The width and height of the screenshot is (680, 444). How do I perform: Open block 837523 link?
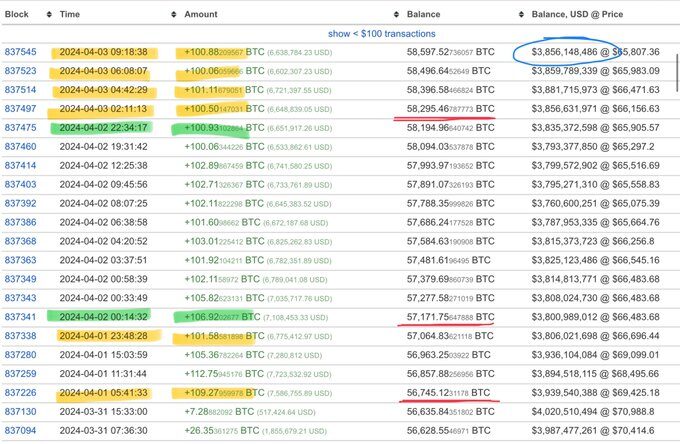(x=21, y=71)
